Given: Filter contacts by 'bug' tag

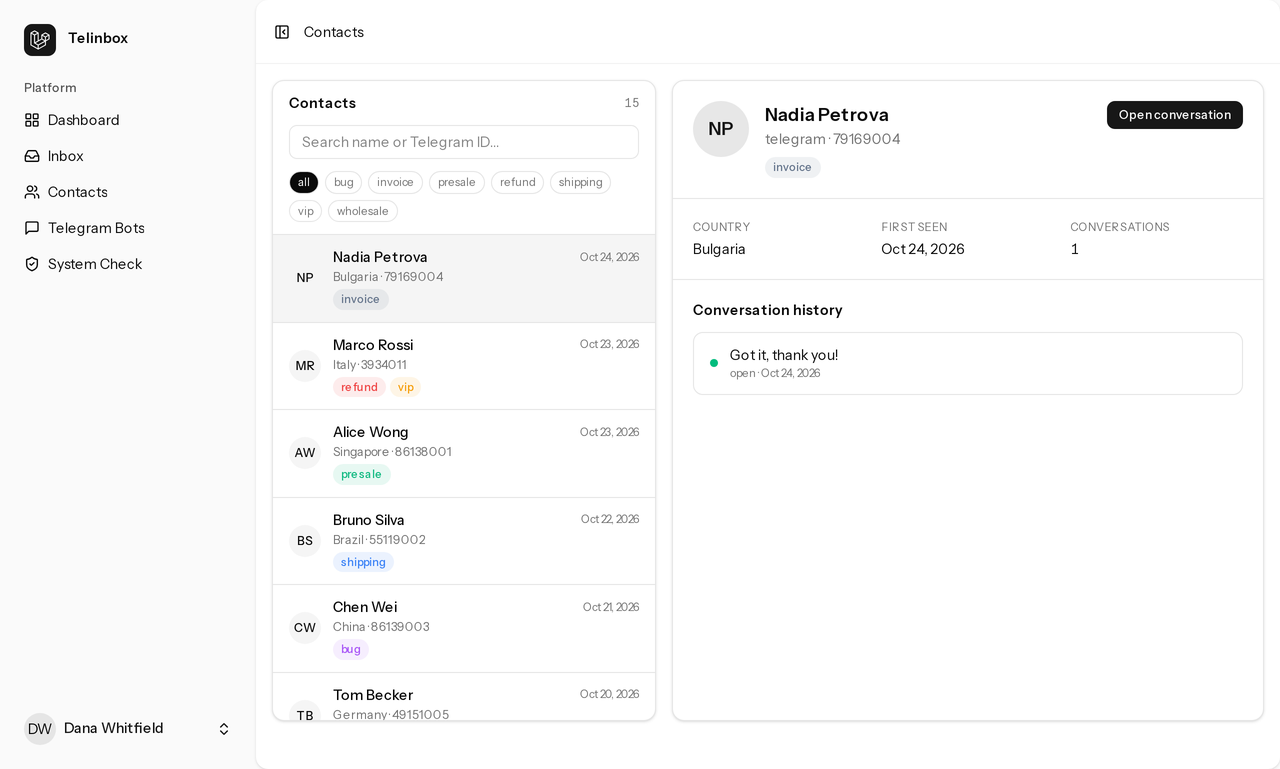Looking at the screenshot, I should tap(343, 182).
